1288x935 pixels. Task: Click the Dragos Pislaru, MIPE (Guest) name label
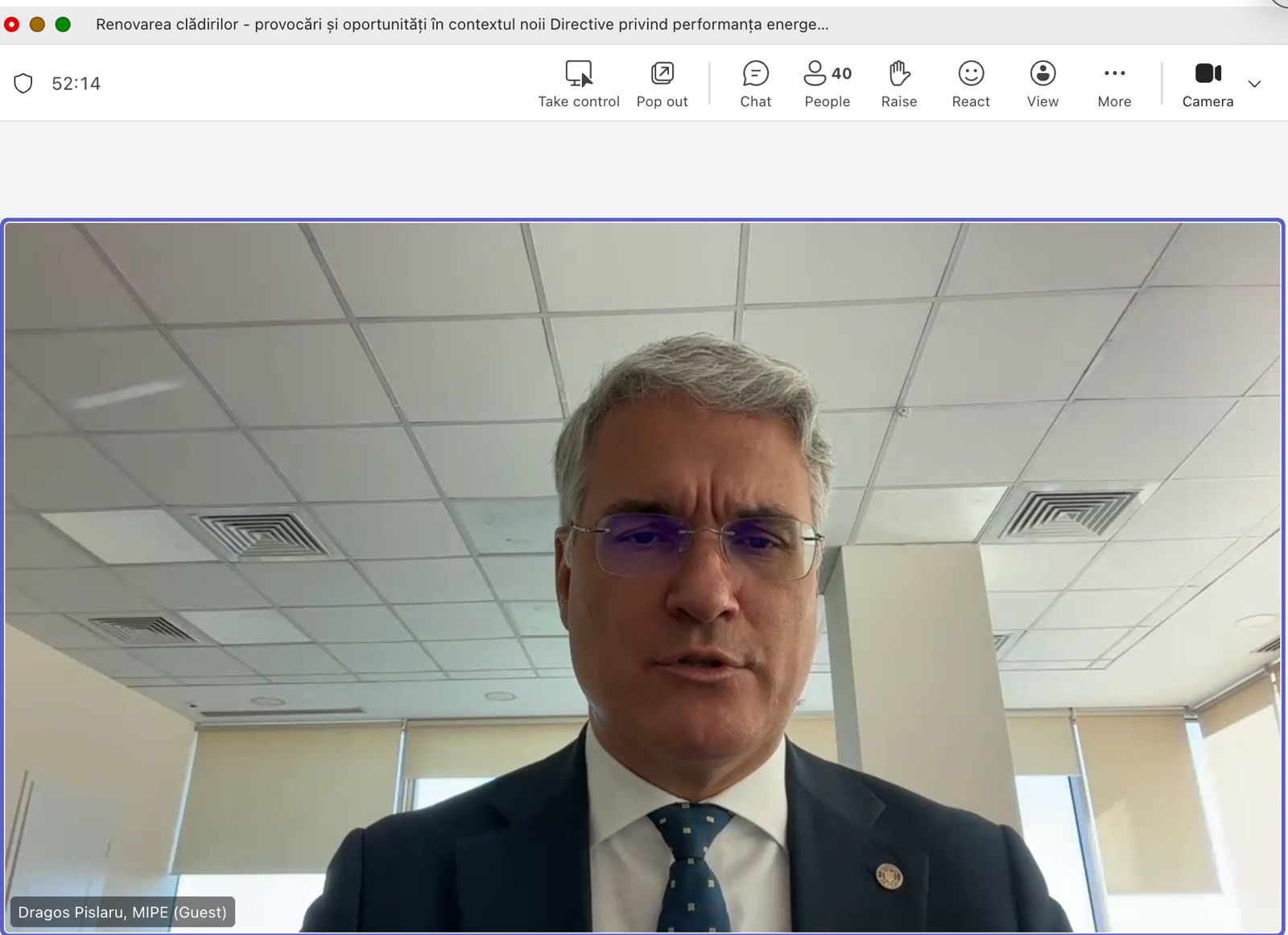(122, 912)
